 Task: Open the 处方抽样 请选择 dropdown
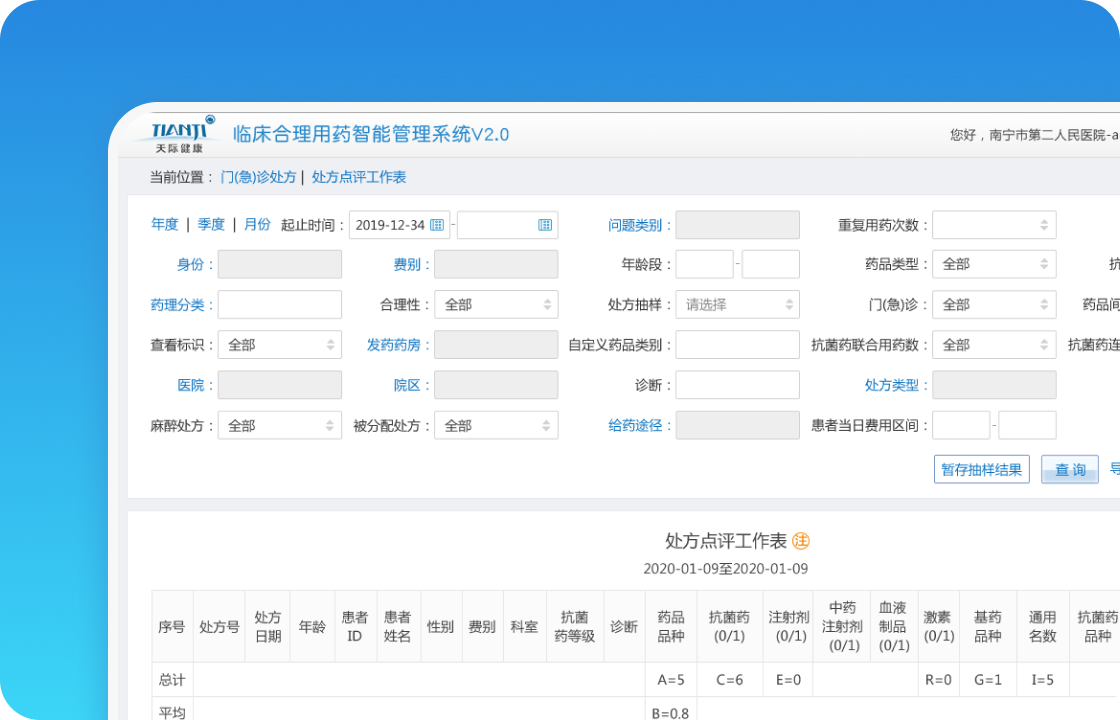pos(738,305)
